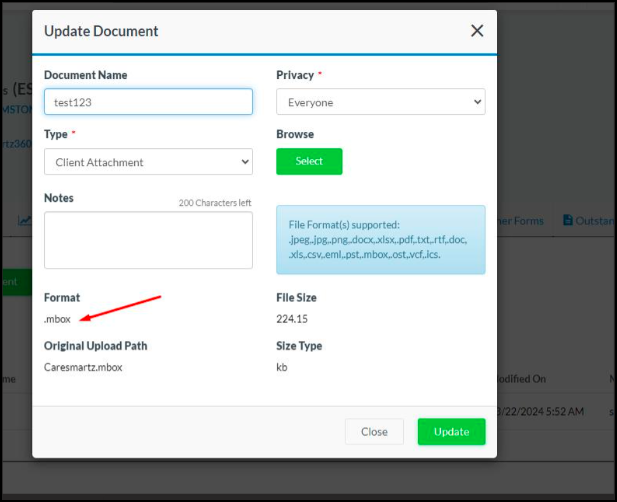This screenshot has width=617, height=502.
Task: Open the Privacy dropdown showing Everyone
Action: (380, 102)
